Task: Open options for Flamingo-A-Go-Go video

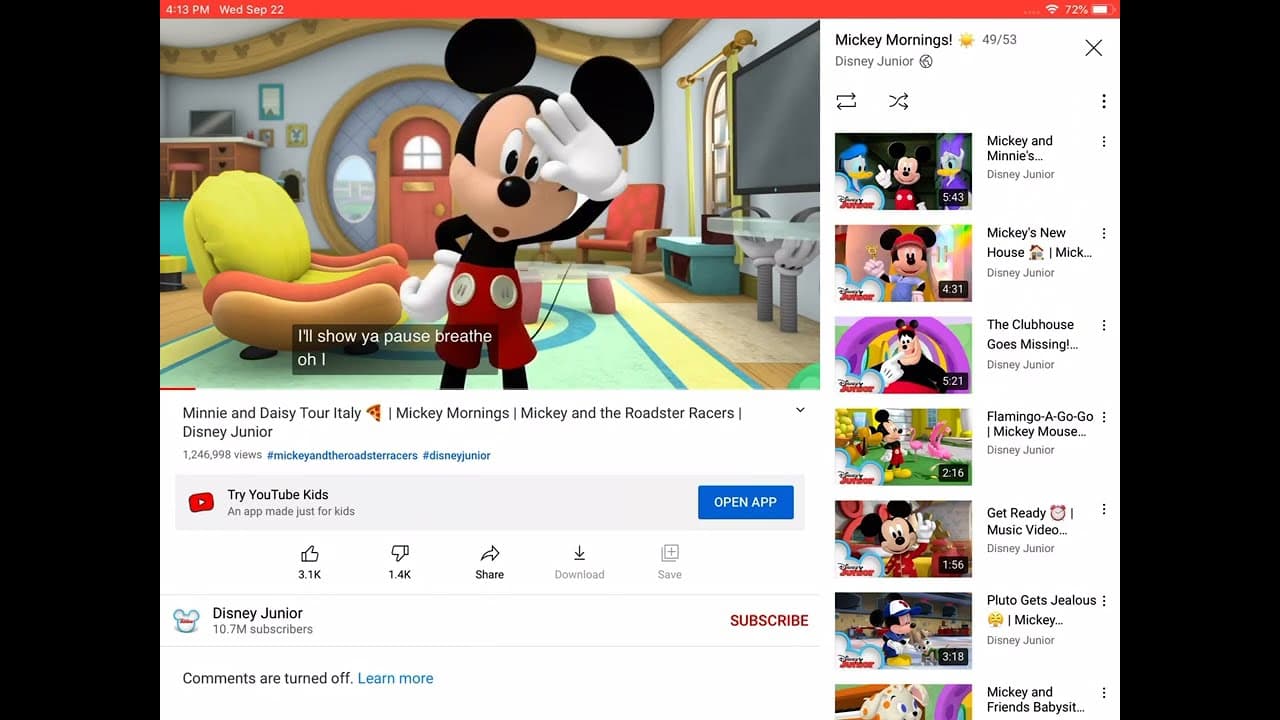Action: click(1104, 418)
